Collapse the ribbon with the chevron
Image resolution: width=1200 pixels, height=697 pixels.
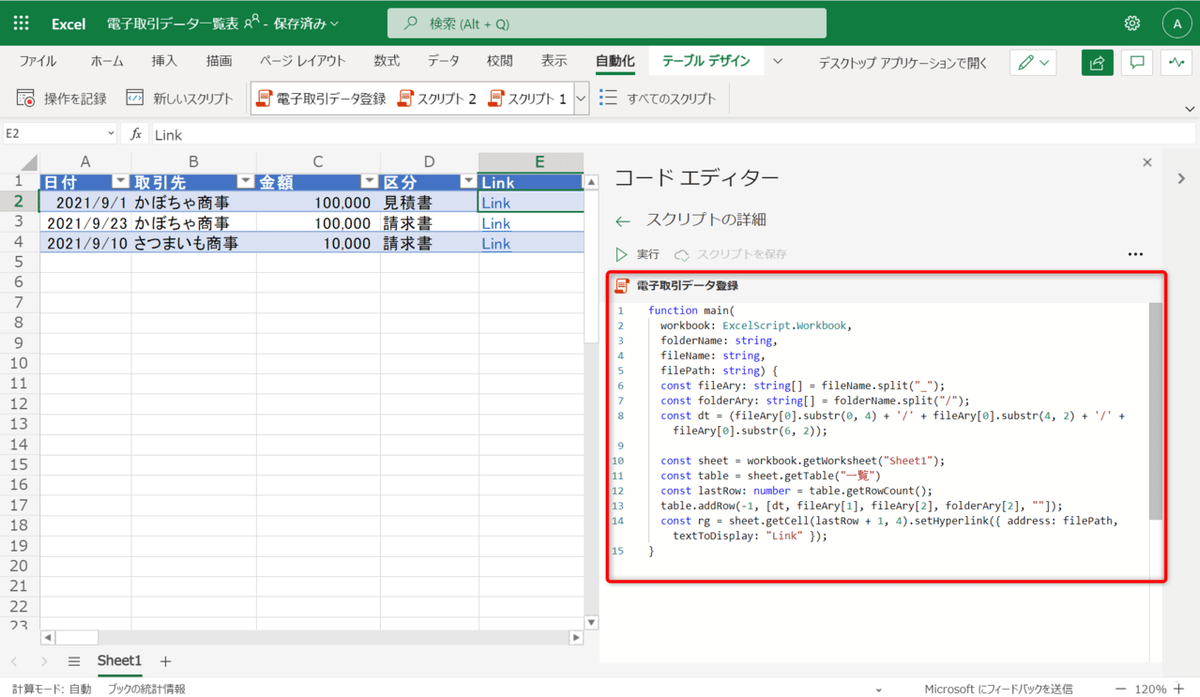click(x=1189, y=108)
